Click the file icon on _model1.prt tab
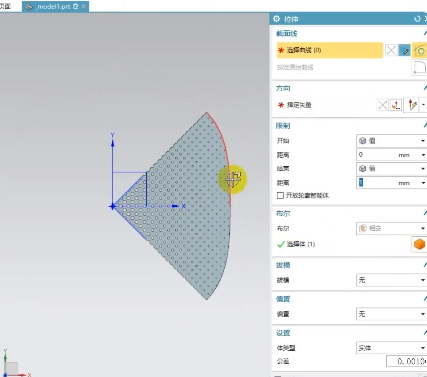Image resolution: width=427 pixels, height=377 pixels. (x=29, y=6)
